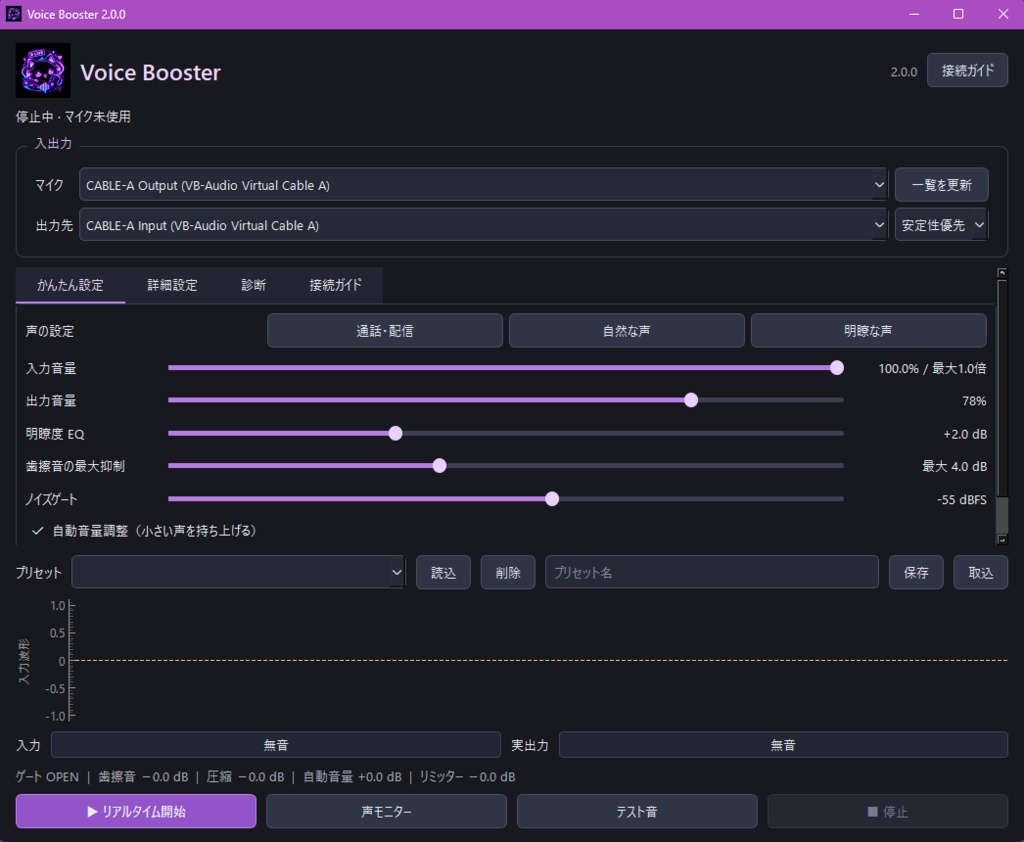Minimize the Voice Booster window

click(x=914, y=14)
